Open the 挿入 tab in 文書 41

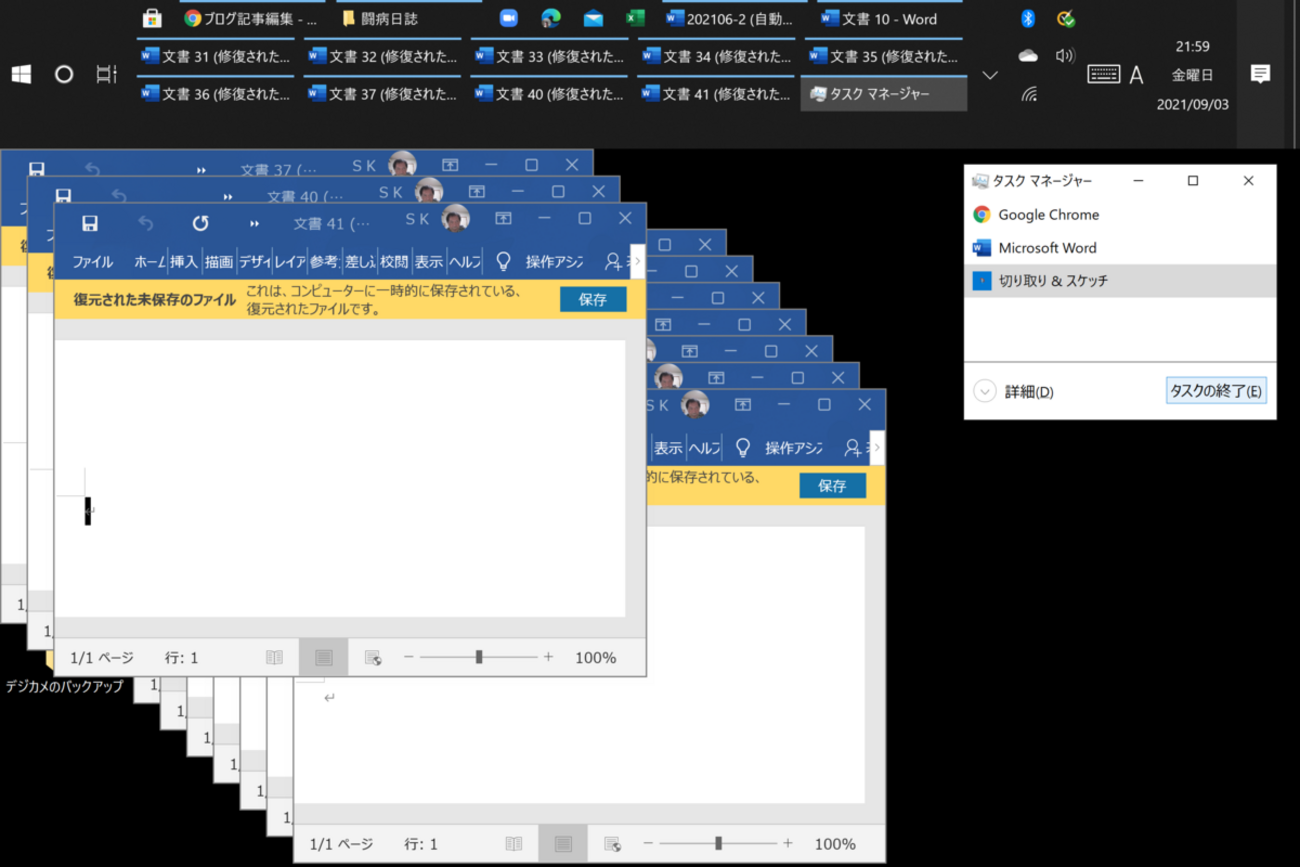pyautogui.click(x=183, y=262)
